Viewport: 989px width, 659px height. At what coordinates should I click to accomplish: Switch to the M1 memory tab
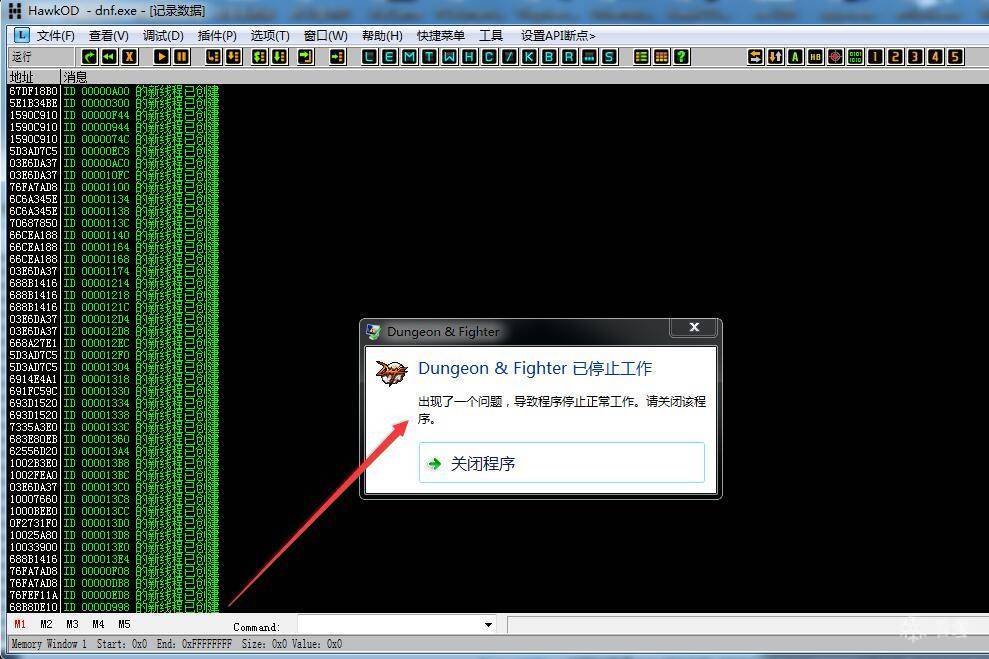pyautogui.click(x=20, y=624)
